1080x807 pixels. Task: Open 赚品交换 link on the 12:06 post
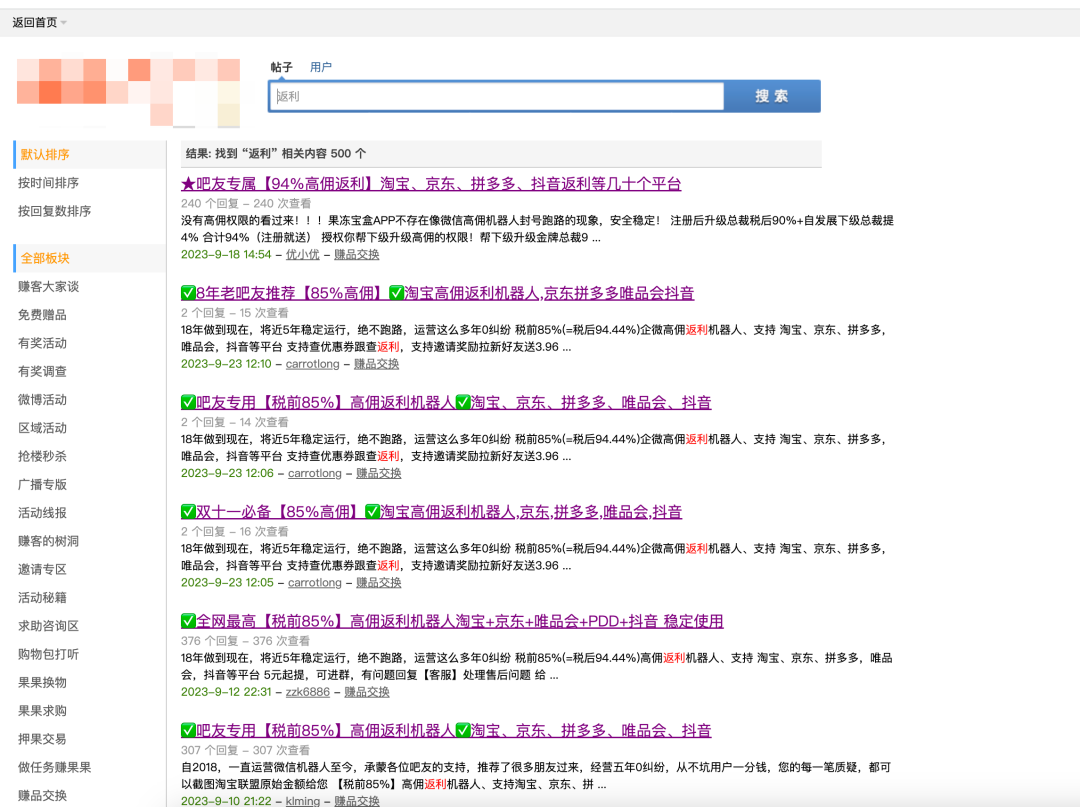(x=379, y=474)
